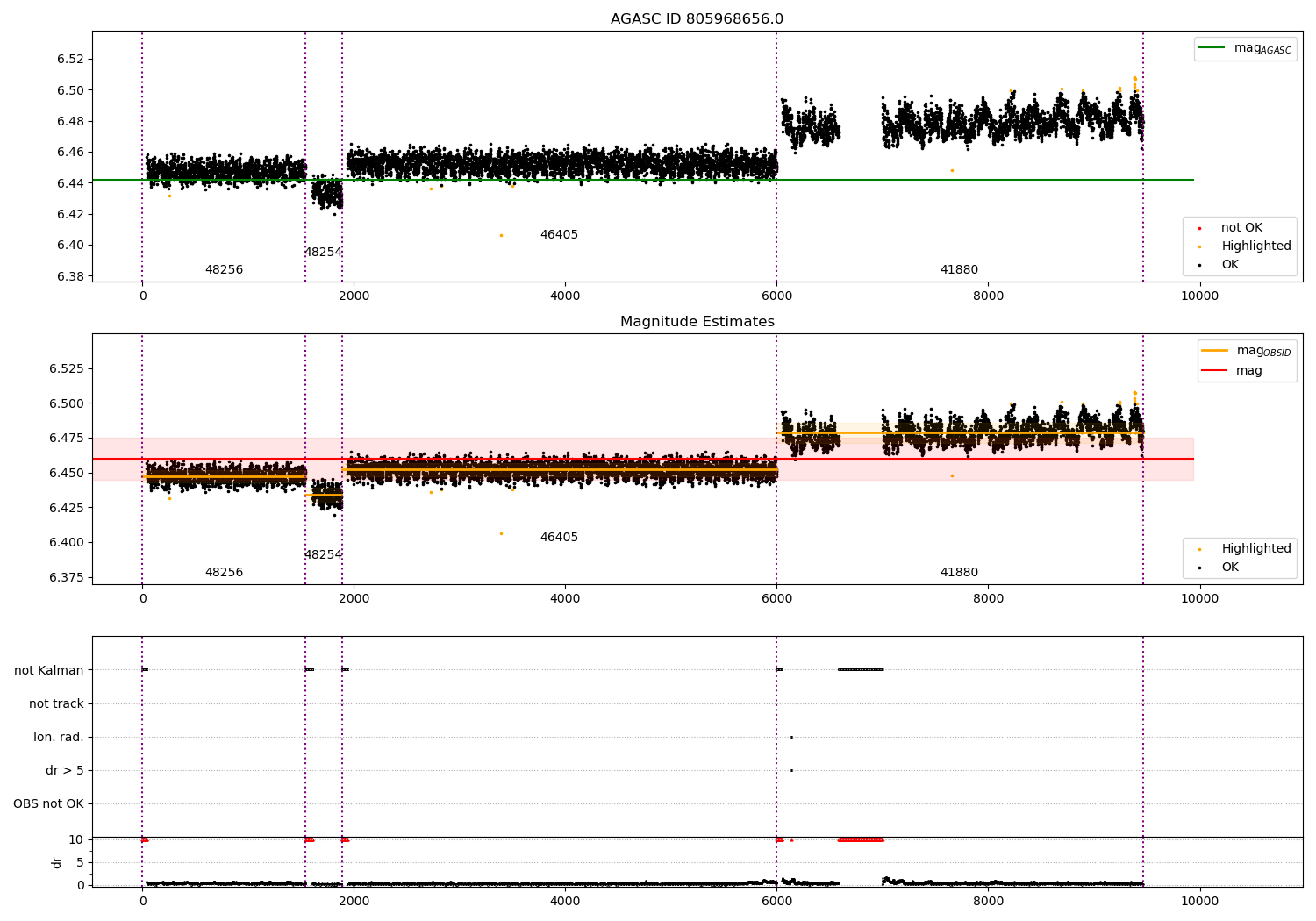The height and width of the screenshot is (921, 1316).
Task: Click the 41880 label in top plot
Action: pyautogui.click(x=959, y=270)
